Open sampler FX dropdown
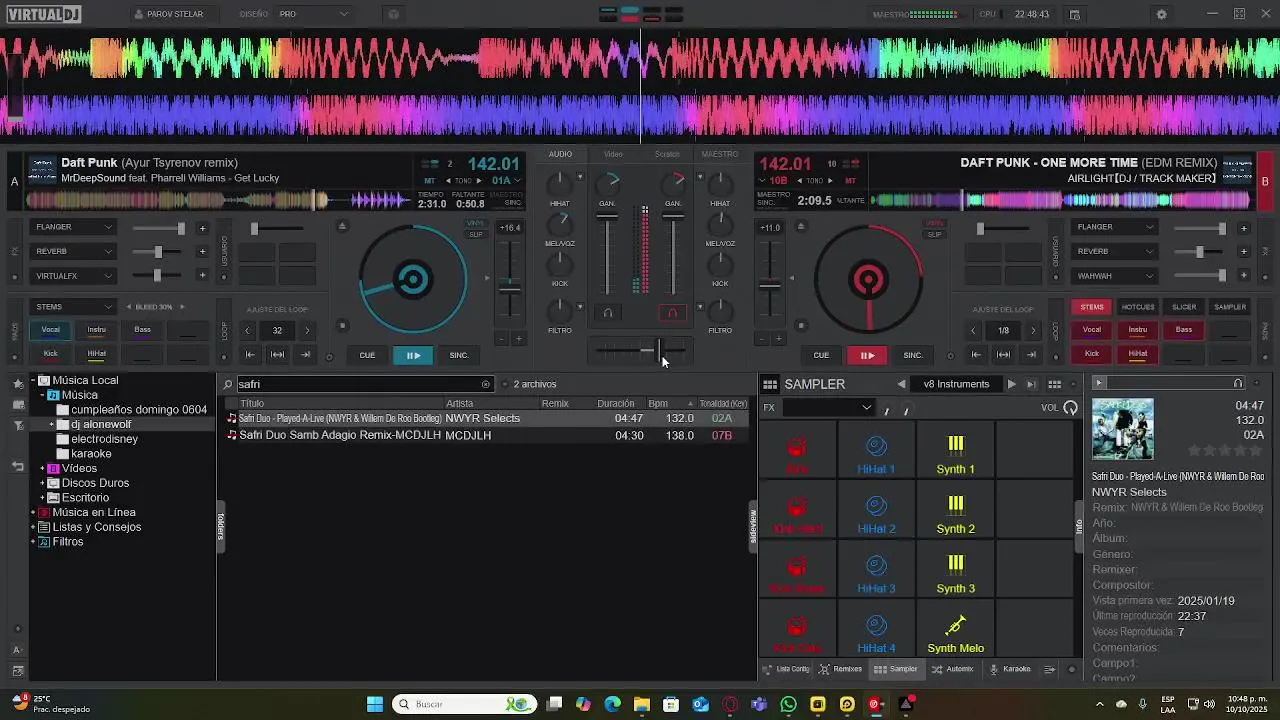This screenshot has height=720, width=1280. tap(827, 407)
